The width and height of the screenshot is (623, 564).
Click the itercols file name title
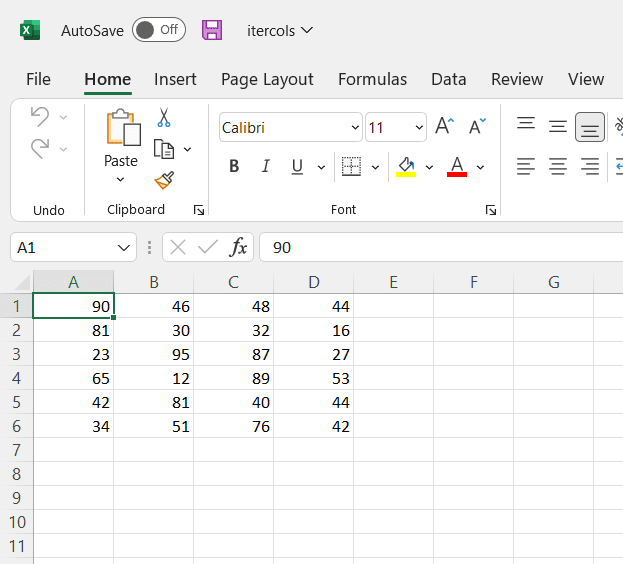(x=271, y=30)
